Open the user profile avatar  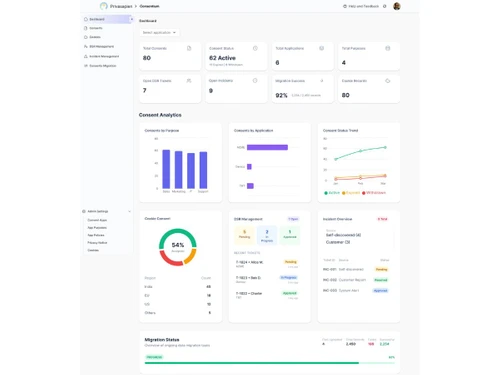point(397,6)
